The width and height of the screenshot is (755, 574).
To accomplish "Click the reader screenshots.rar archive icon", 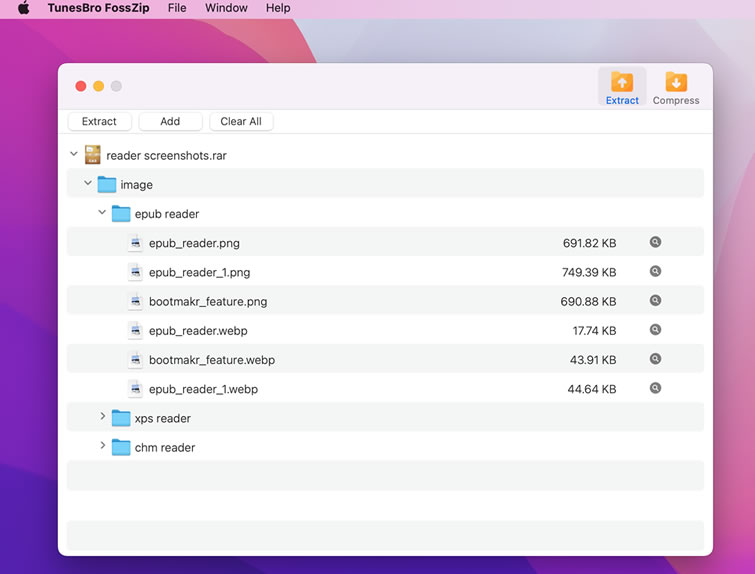I will 92,155.
